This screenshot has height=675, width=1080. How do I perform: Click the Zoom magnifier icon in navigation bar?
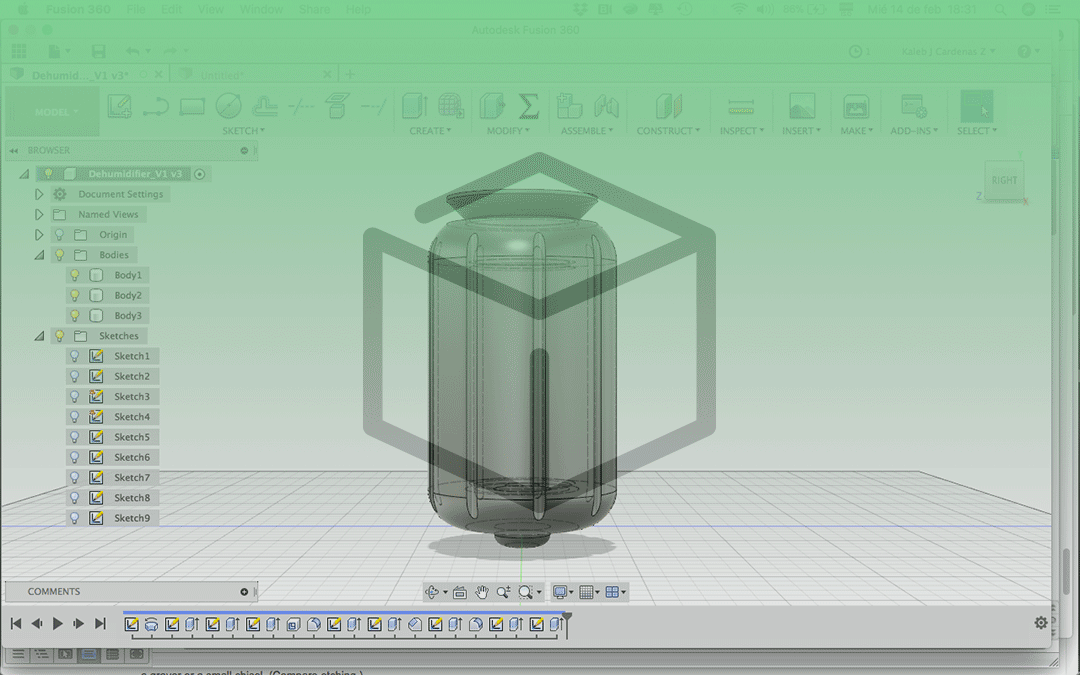pos(505,591)
